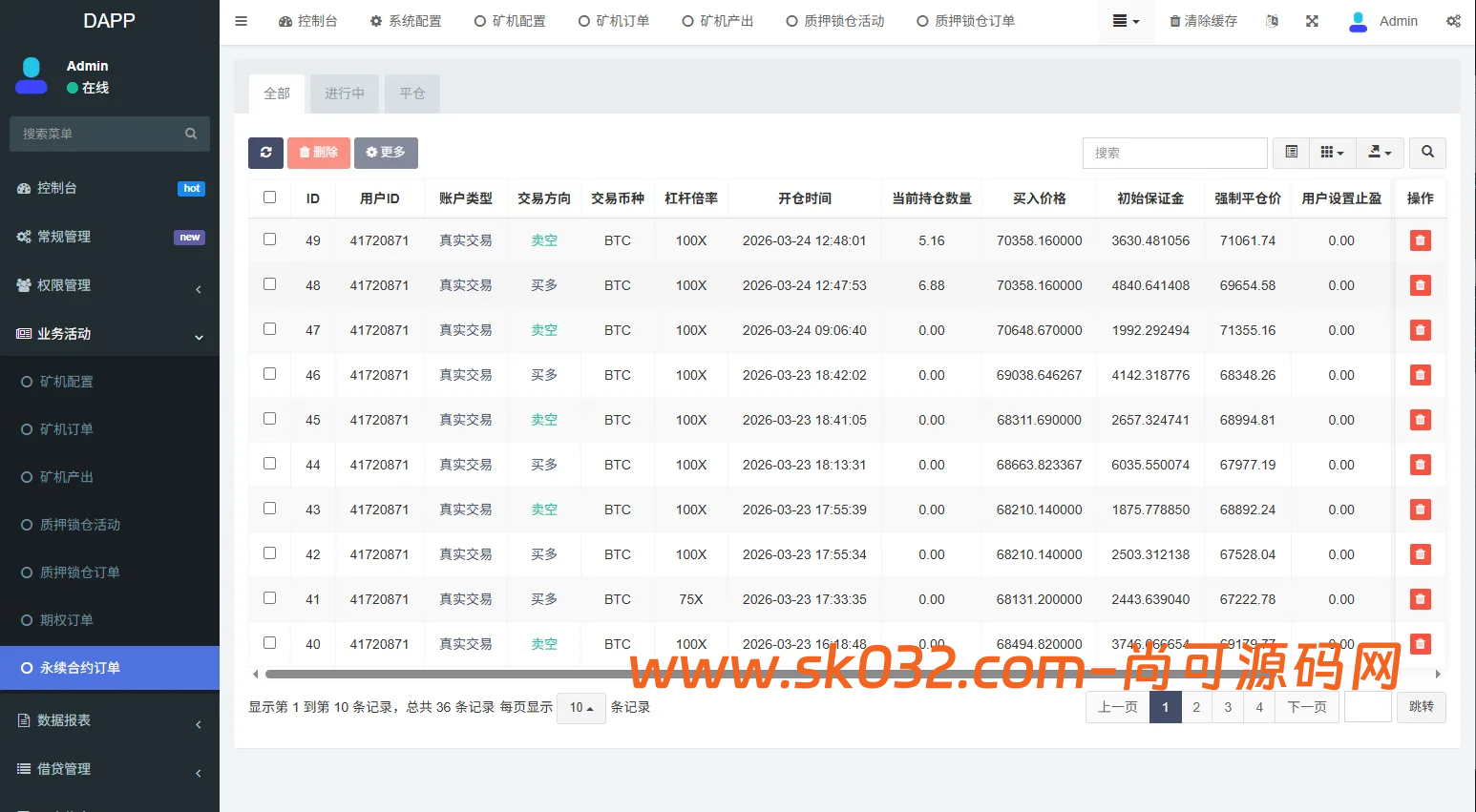
Task: Click the refresh table button
Action: [265, 153]
